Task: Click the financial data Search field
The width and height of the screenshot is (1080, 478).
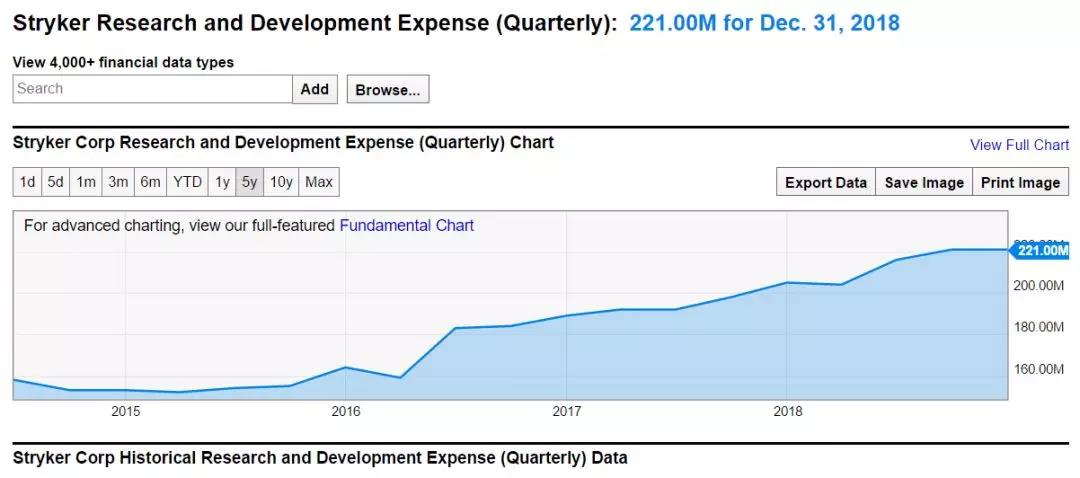Action: click(x=152, y=89)
